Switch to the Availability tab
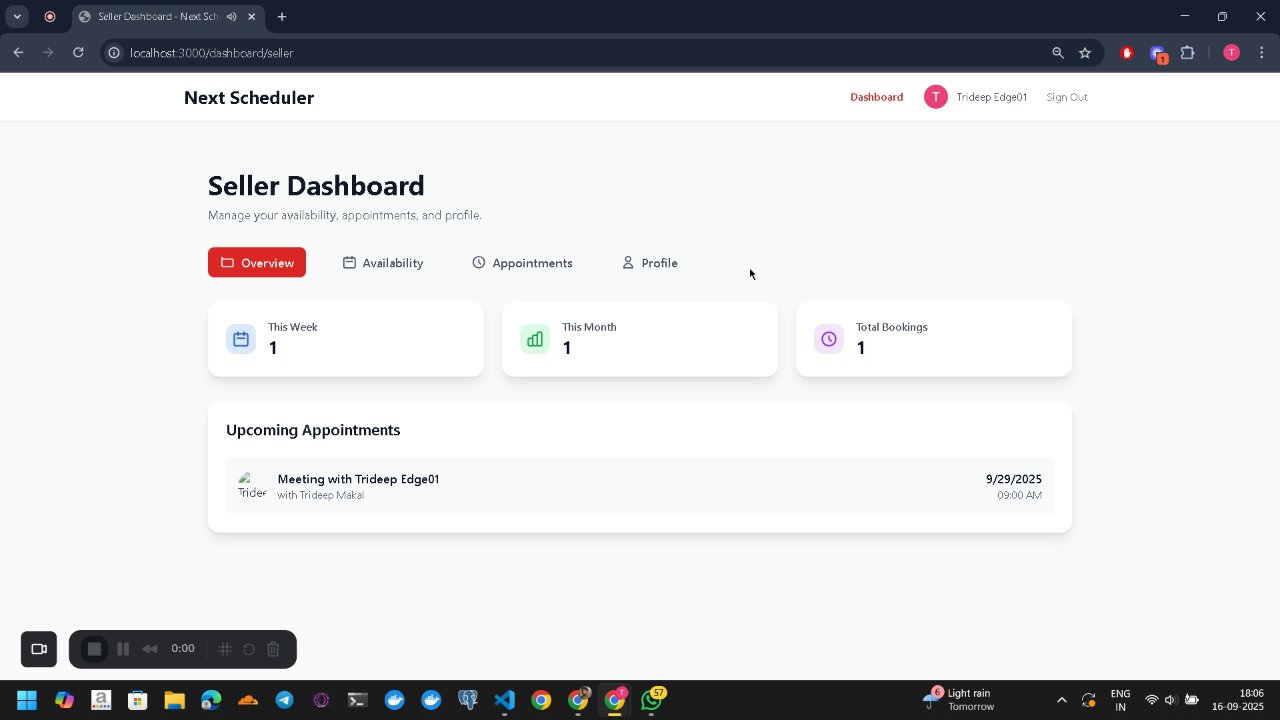This screenshot has height=720, width=1280. point(383,263)
